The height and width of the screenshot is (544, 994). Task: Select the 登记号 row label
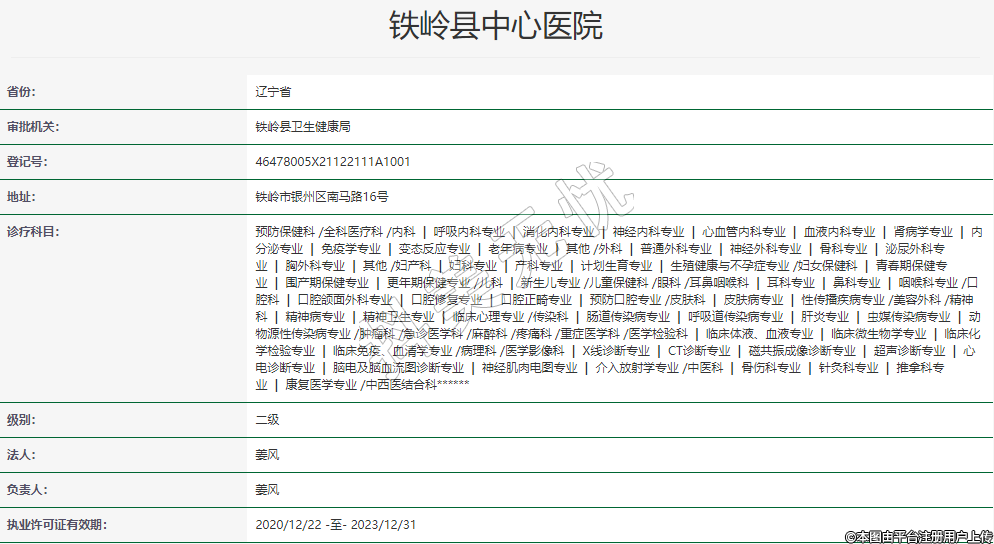pos(27,162)
